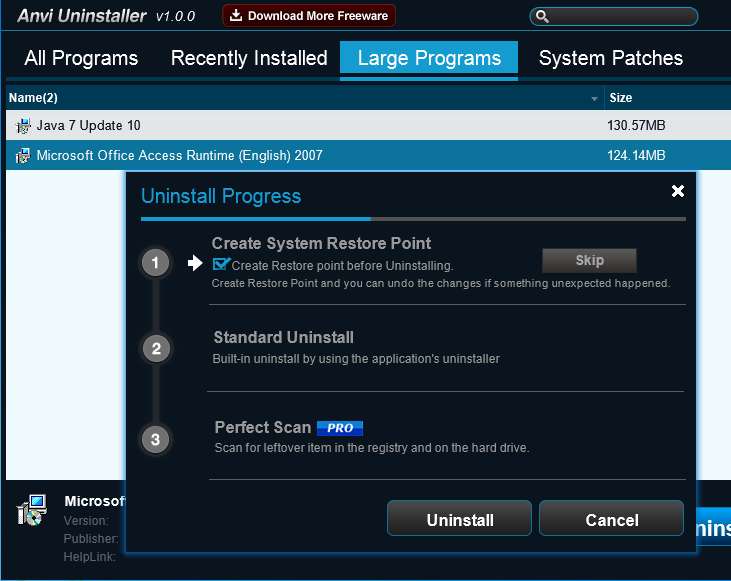The image size is (731, 581).
Task: Go to the System Patches tab
Action: (611, 58)
